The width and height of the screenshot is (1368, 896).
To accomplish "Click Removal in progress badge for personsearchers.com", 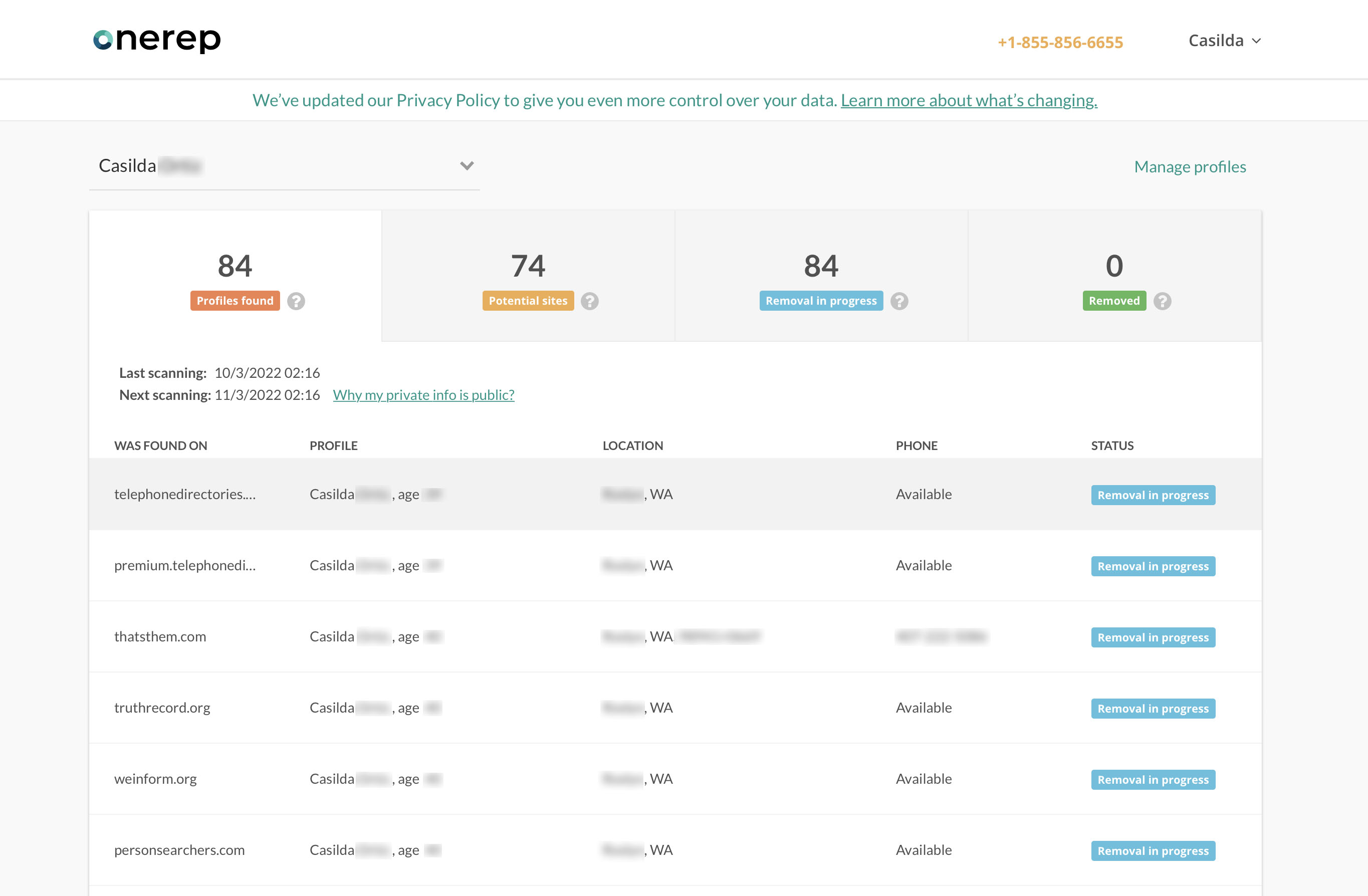I will point(1153,850).
